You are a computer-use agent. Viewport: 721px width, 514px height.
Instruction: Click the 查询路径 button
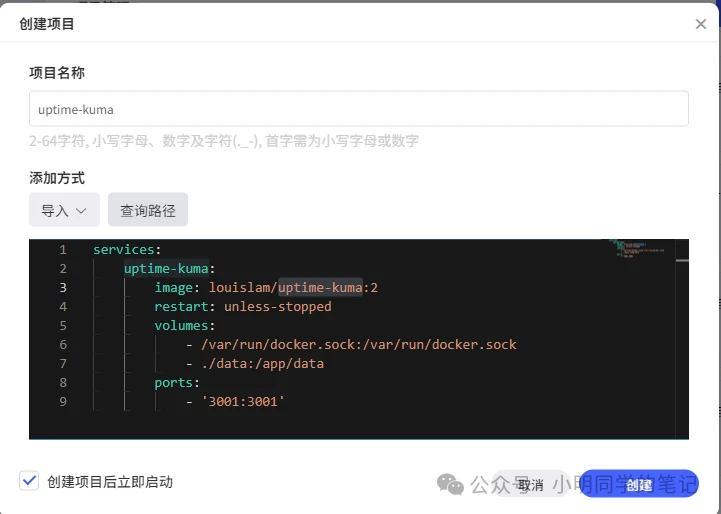(x=148, y=210)
